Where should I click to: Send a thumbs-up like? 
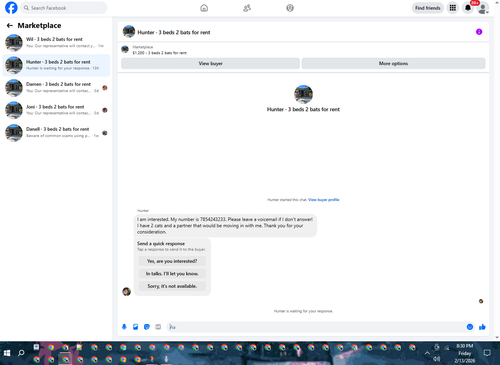482,327
